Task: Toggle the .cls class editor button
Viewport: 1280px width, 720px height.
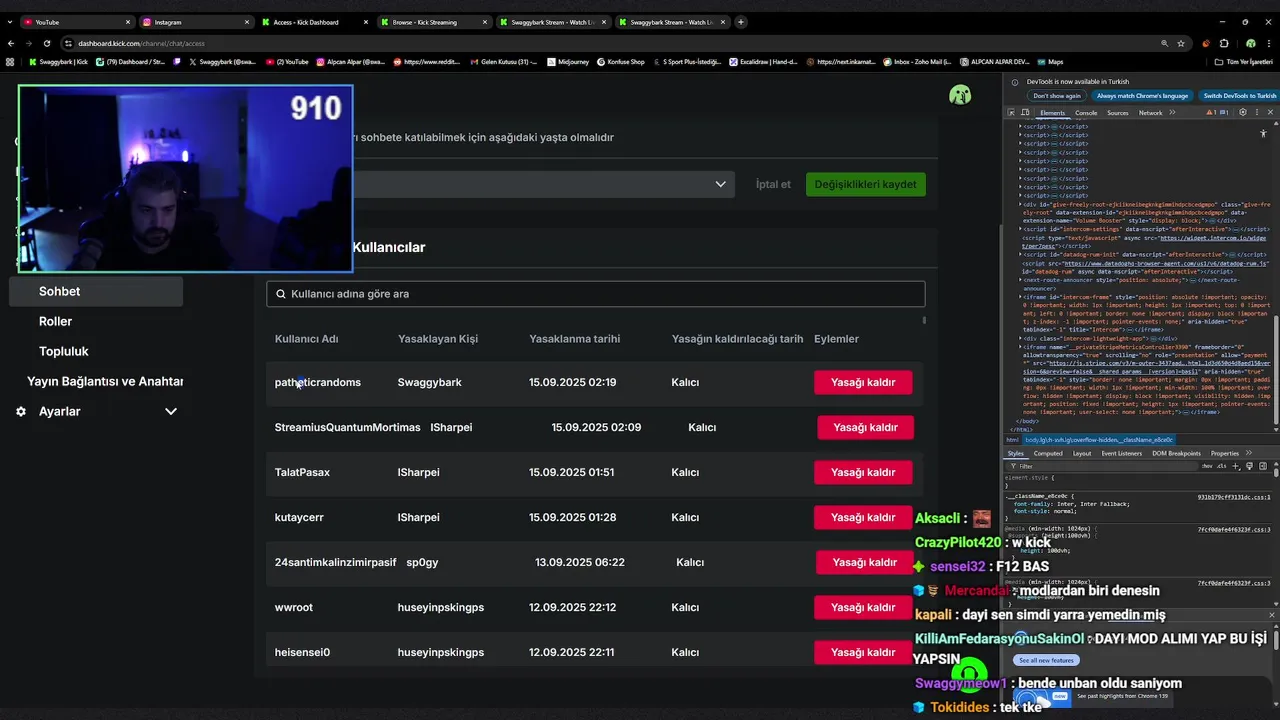Action: click(x=1221, y=466)
